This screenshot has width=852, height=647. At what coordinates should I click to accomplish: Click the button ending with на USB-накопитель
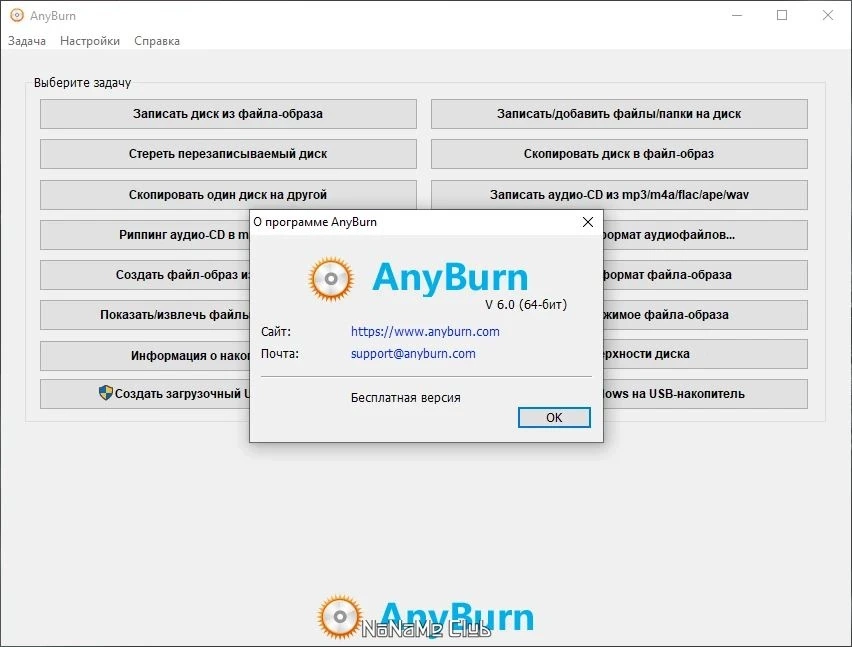click(x=705, y=394)
